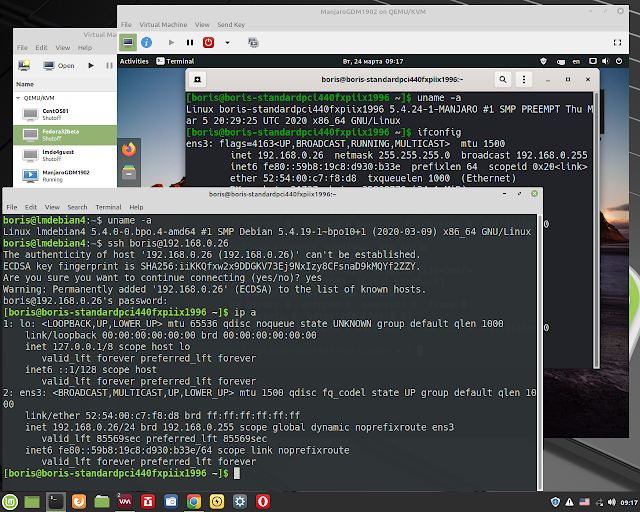This screenshot has height=512, width=640.
Task: Open File menu of the VM viewer window
Action: [x=126, y=24]
